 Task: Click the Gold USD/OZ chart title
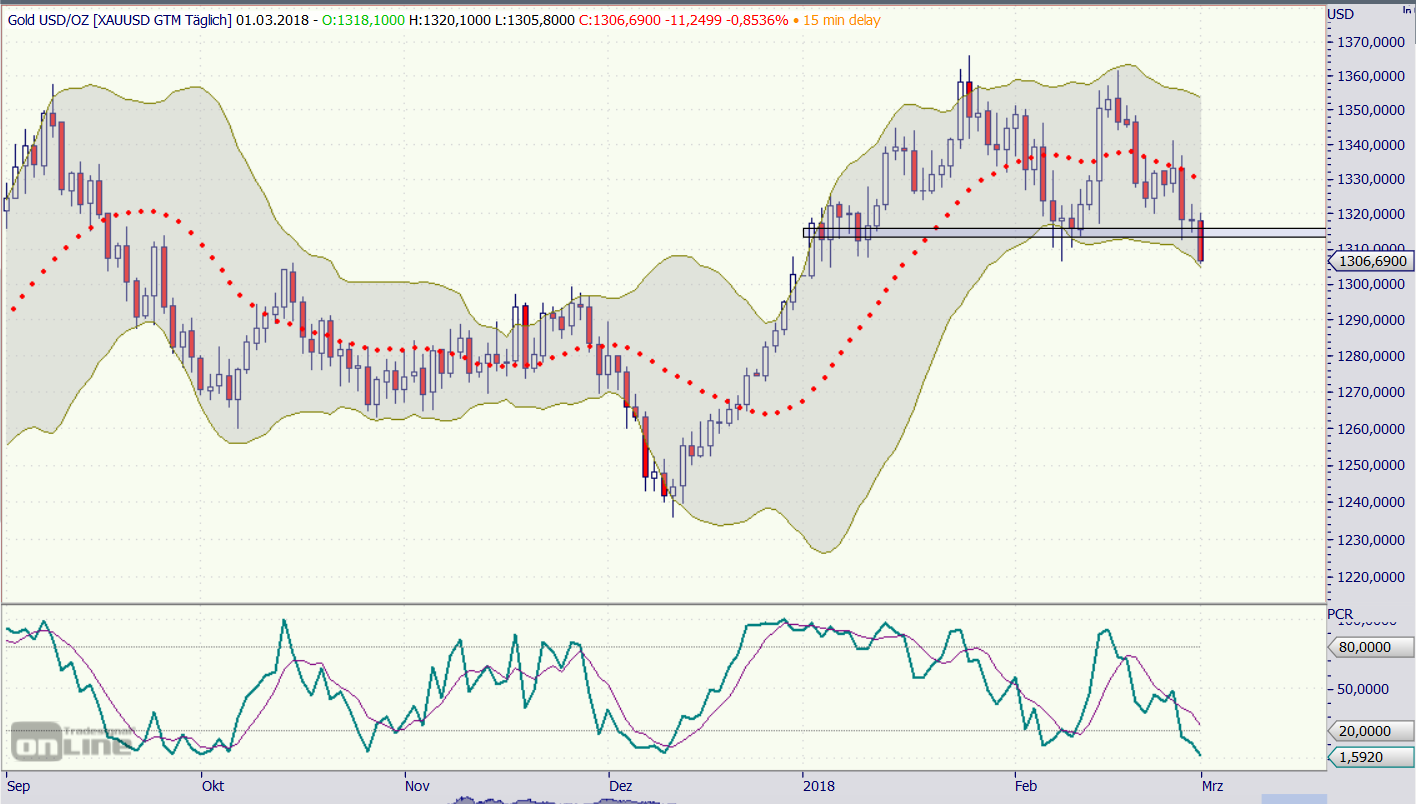[118, 20]
